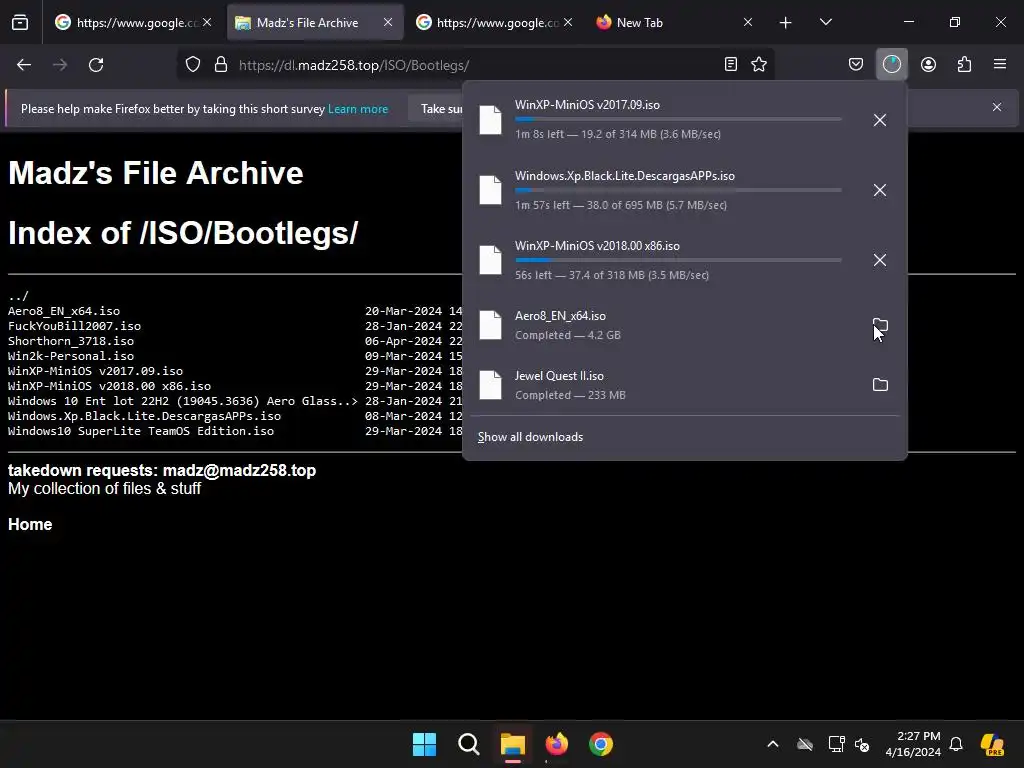Image resolution: width=1024 pixels, height=768 pixels.
Task: Bookmark this page with star icon
Action: tap(759, 64)
